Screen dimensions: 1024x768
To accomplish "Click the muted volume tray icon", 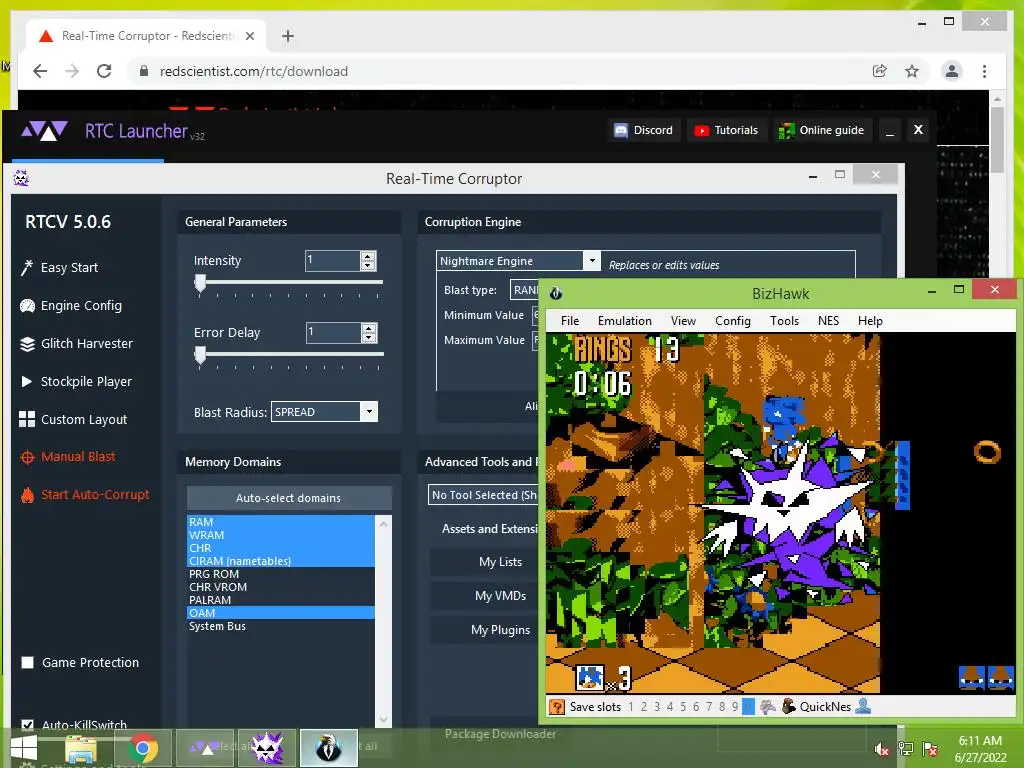I will click(x=881, y=749).
